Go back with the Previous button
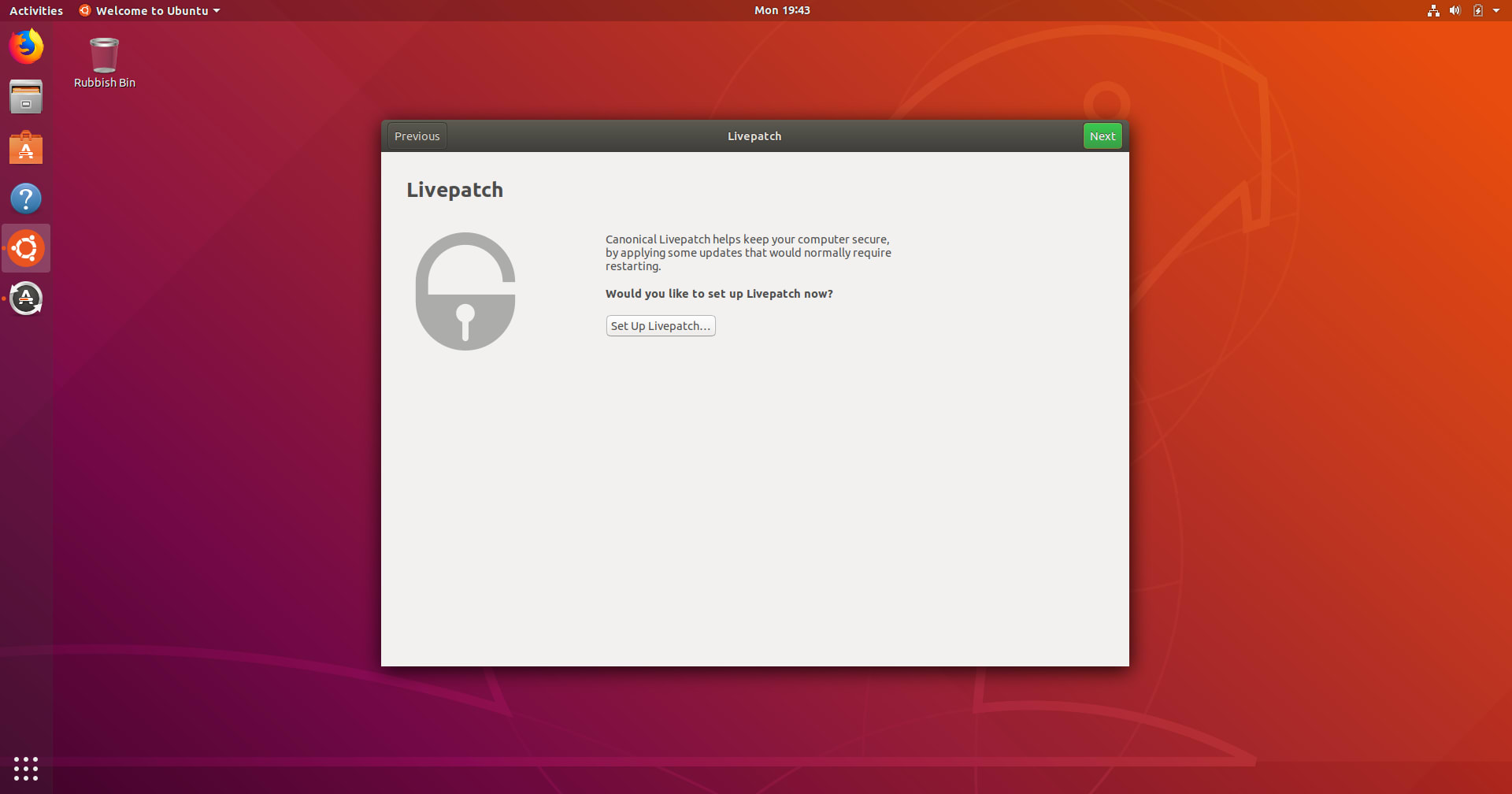Image resolution: width=1512 pixels, height=794 pixels. 417,136
